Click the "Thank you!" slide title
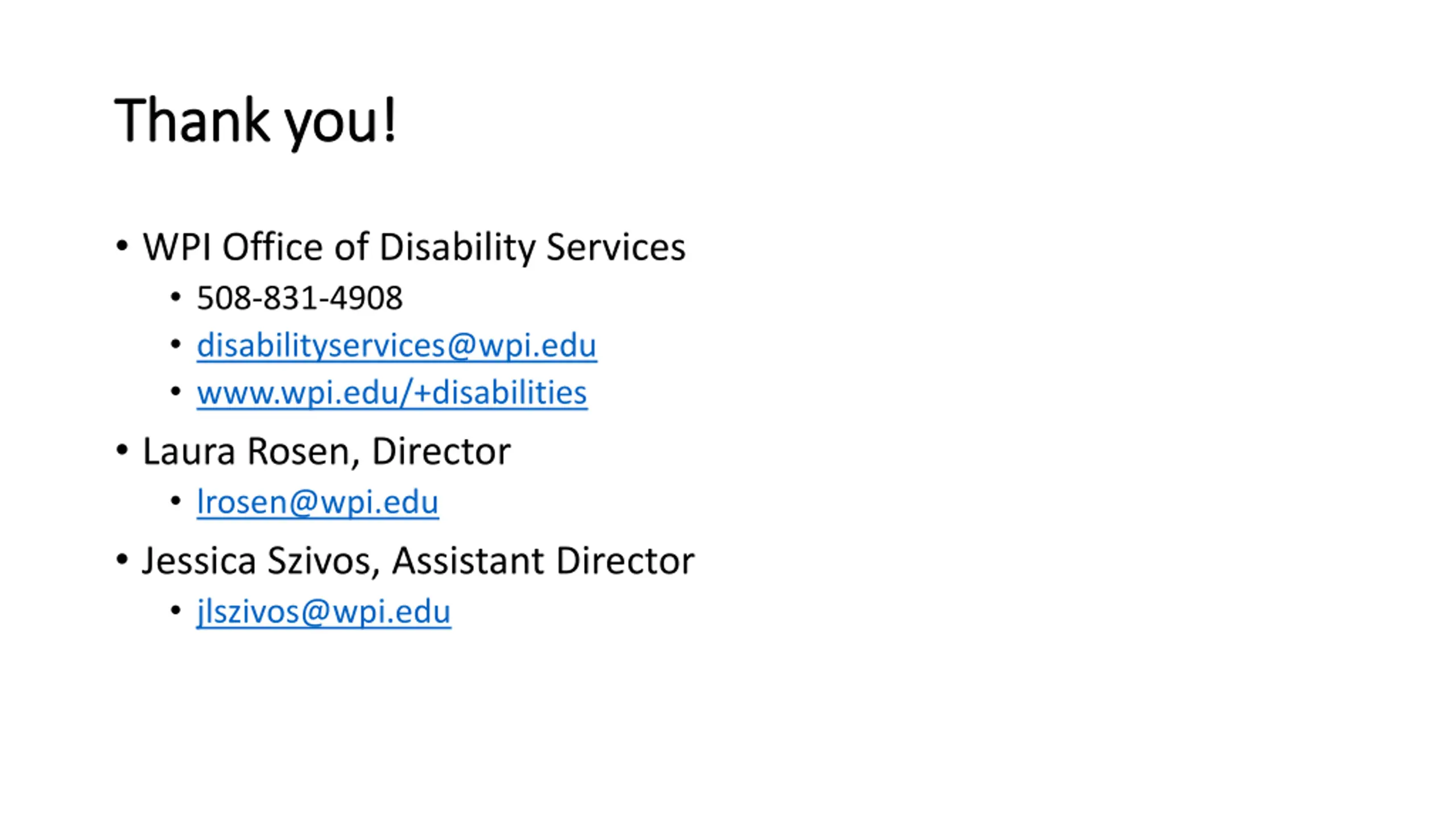 tap(255, 121)
